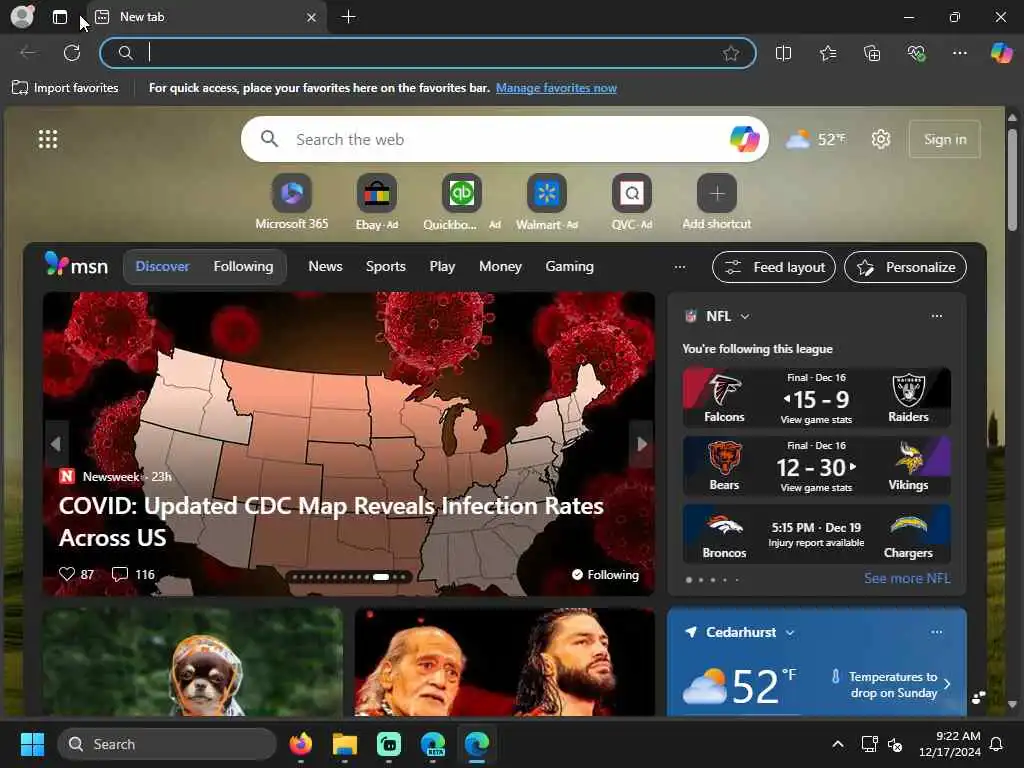Click the Search the web box
The height and width of the screenshot is (768, 1024).
(x=504, y=139)
